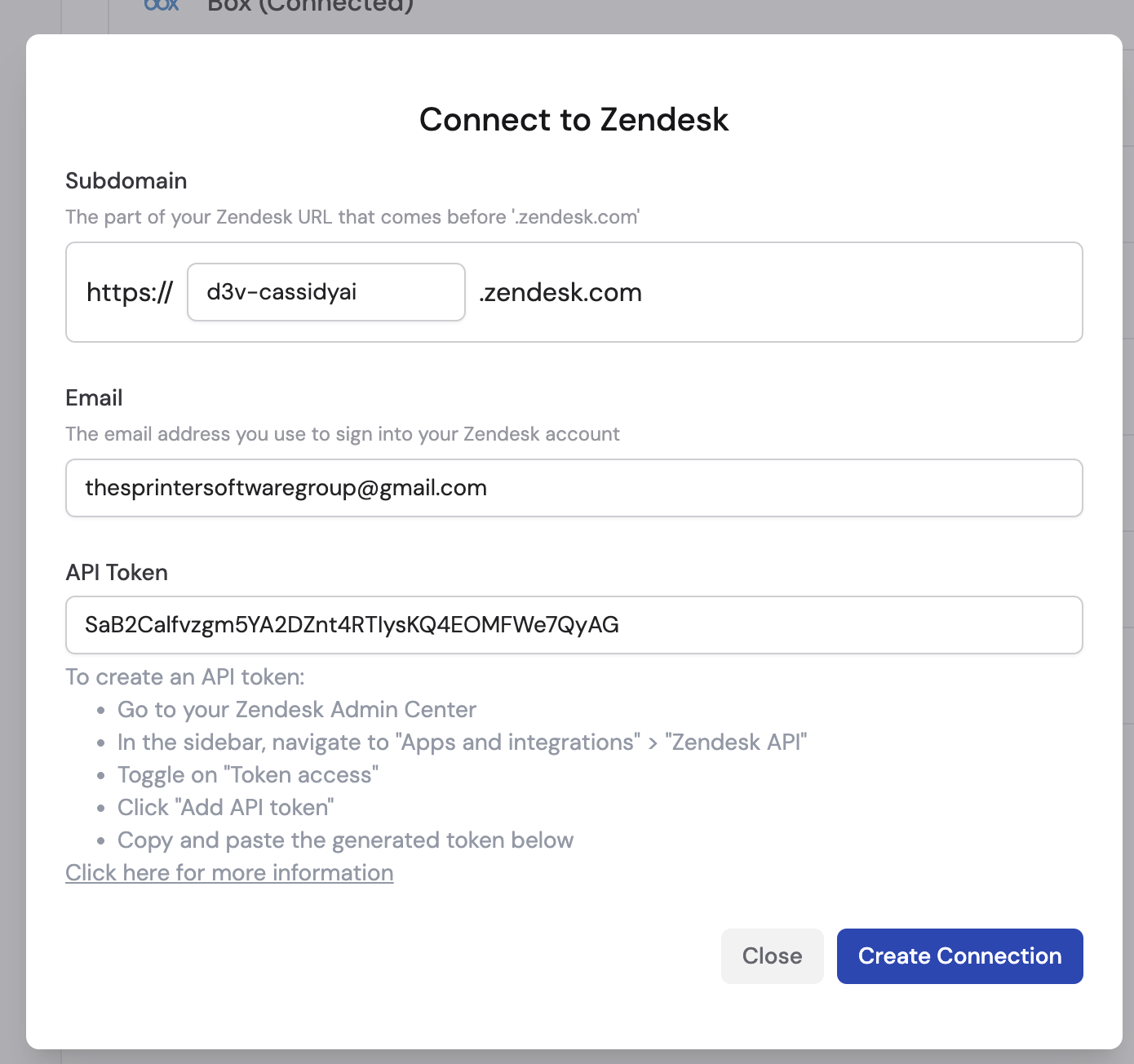This screenshot has height=1064, width=1134.
Task: Click the subdomain input containing d3v-cassidyai
Action: pyautogui.click(x=326, y=292)
